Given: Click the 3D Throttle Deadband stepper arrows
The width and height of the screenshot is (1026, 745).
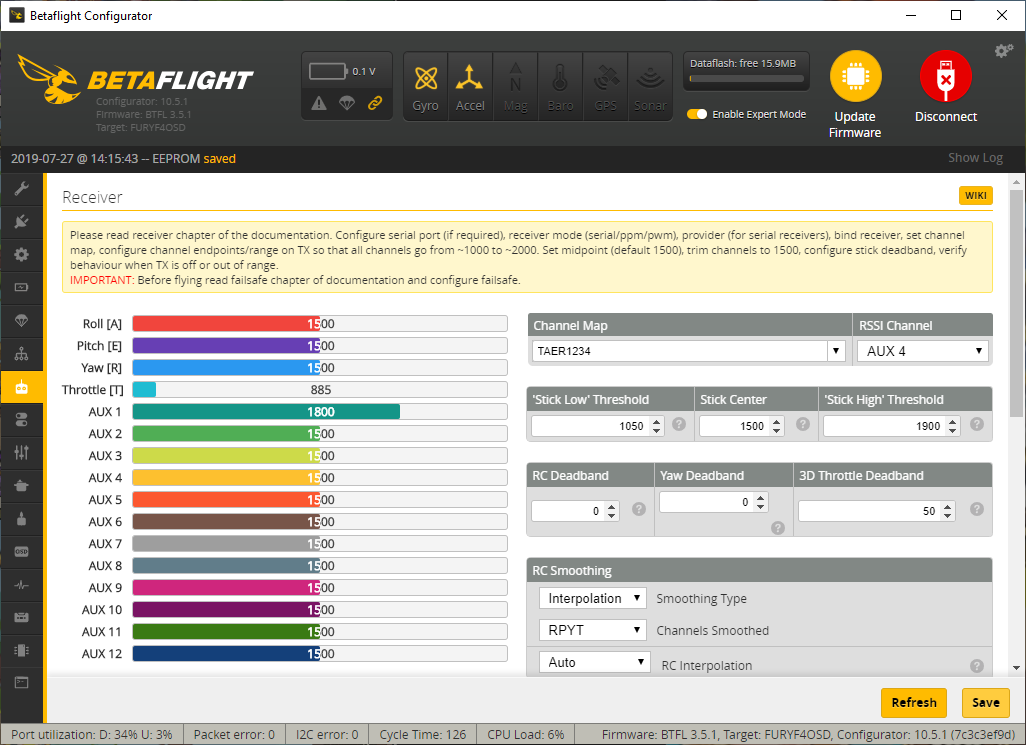Looking at the screenshot, I should coord(947,511).
